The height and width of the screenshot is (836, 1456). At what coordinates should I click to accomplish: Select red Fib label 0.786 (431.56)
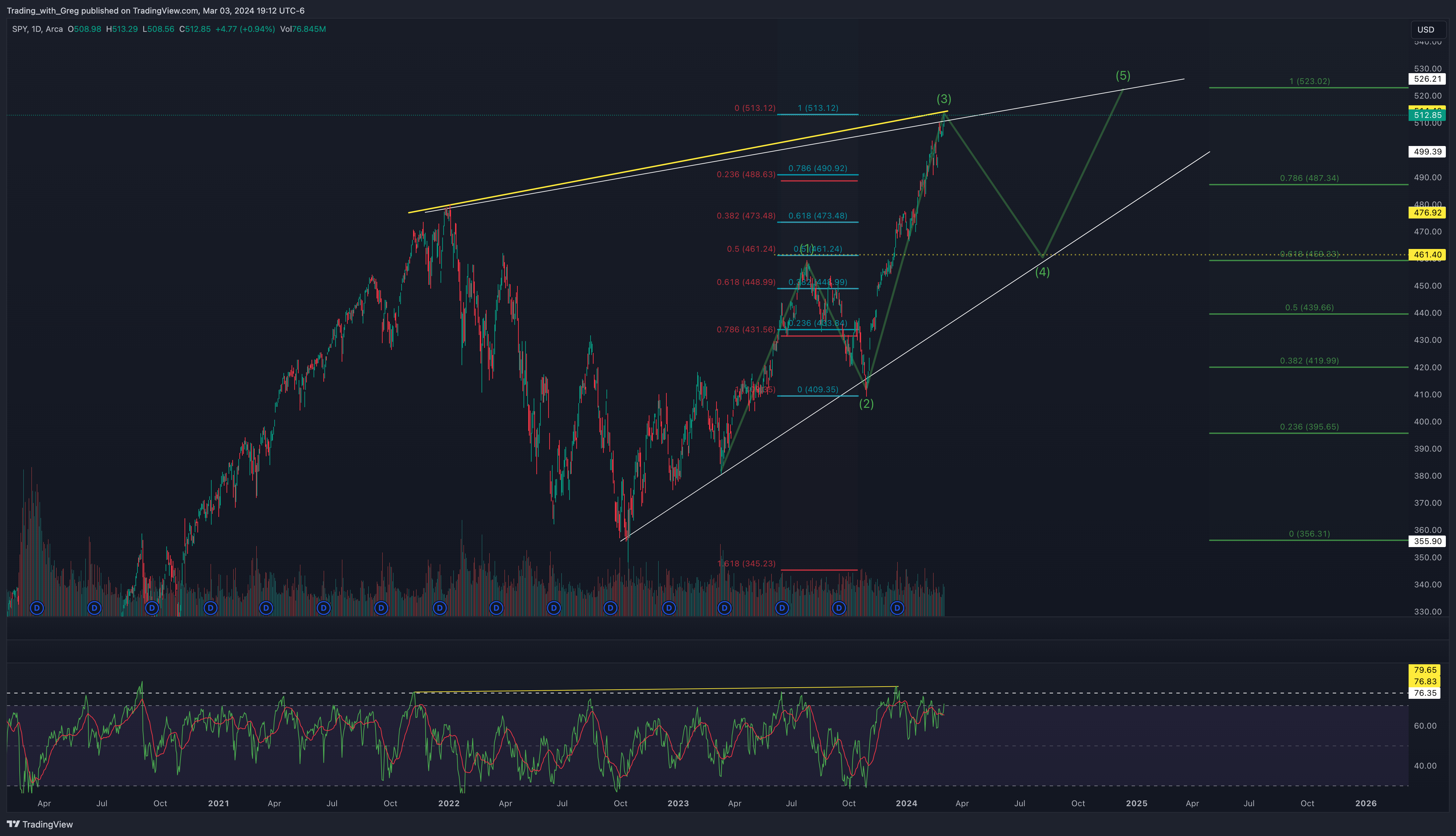(x=746, y=330)
